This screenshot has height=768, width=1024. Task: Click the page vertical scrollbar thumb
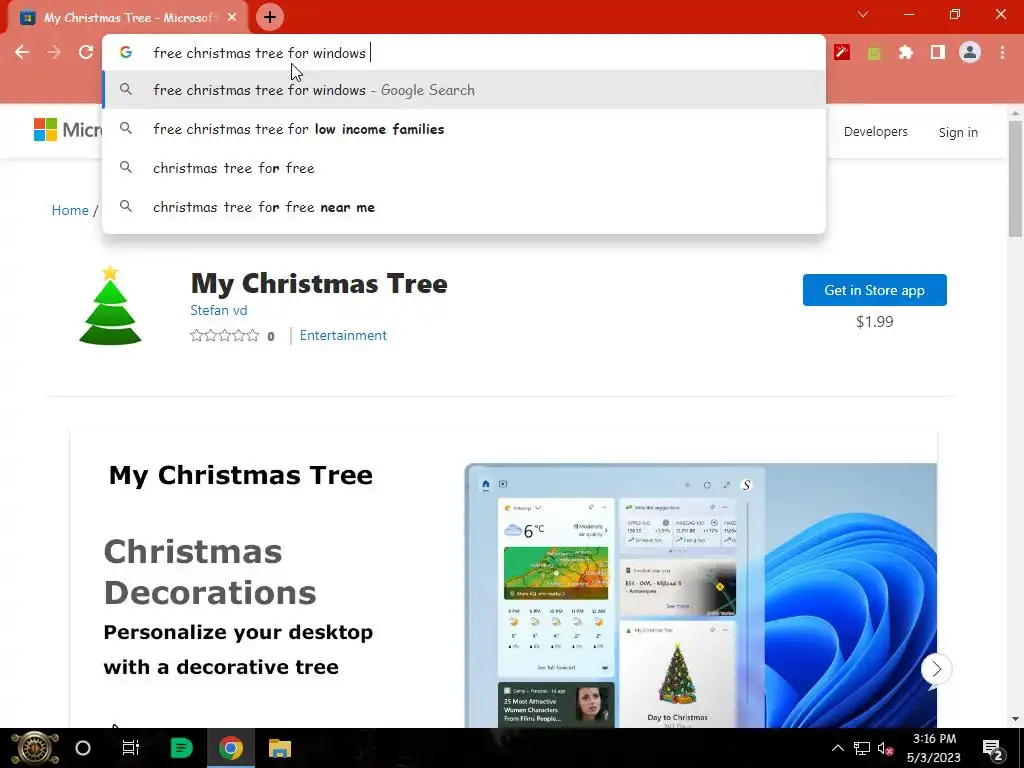[x=1016, y=176]
